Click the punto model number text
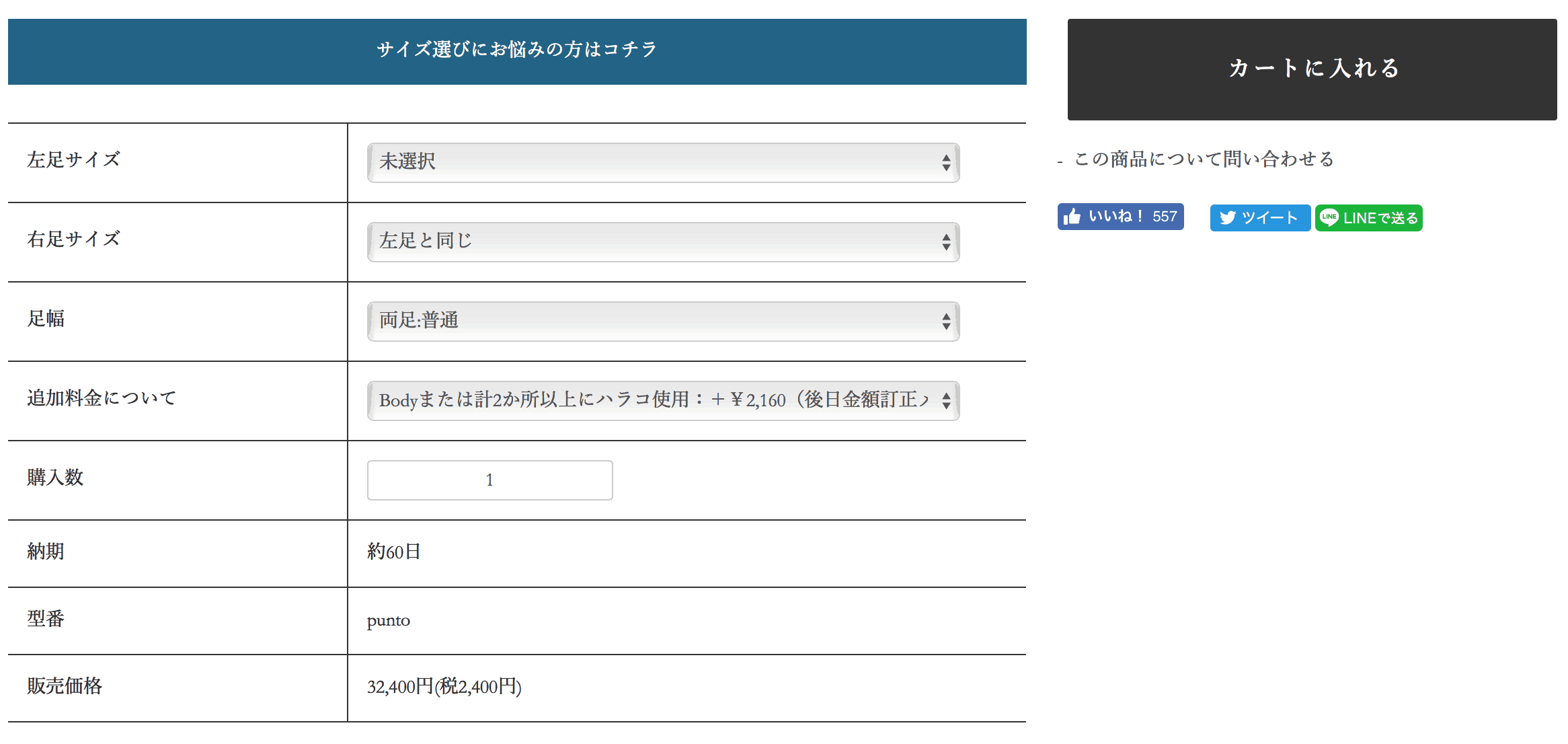 coord(388,620)
